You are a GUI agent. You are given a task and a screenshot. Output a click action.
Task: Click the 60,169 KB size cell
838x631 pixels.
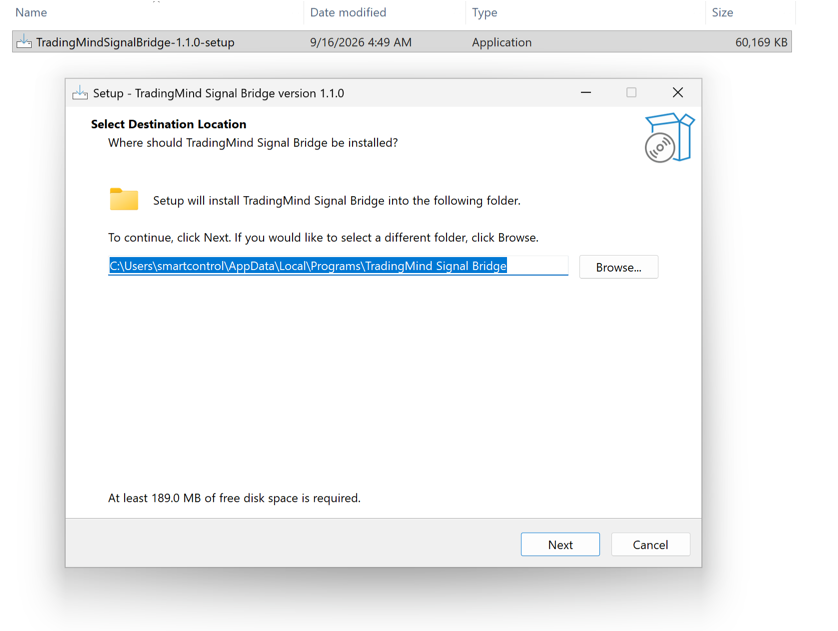pos(761,42)
